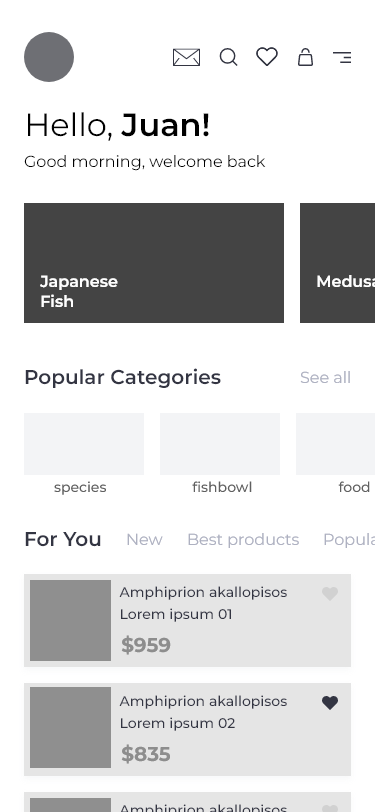
Task: Select the For You tab
Action: (63, 539)
